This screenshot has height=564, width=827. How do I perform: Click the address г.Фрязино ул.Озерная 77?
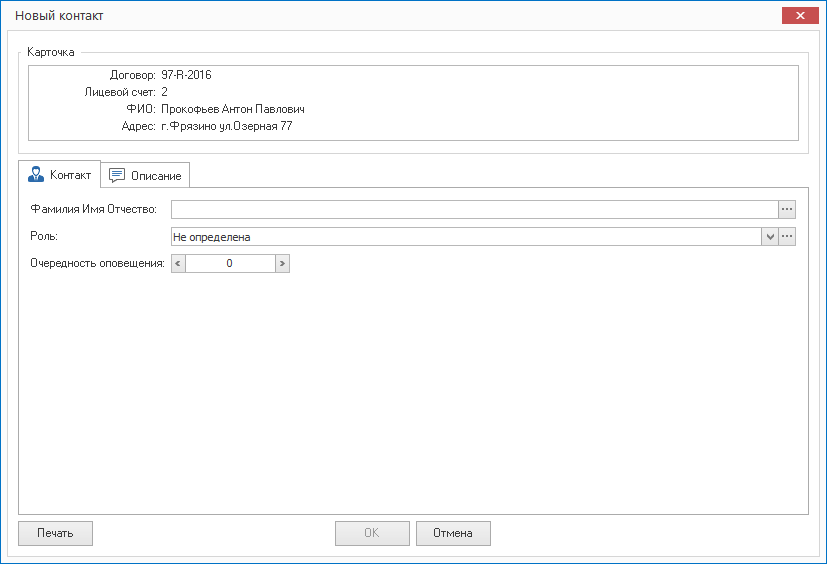[227, 126]
